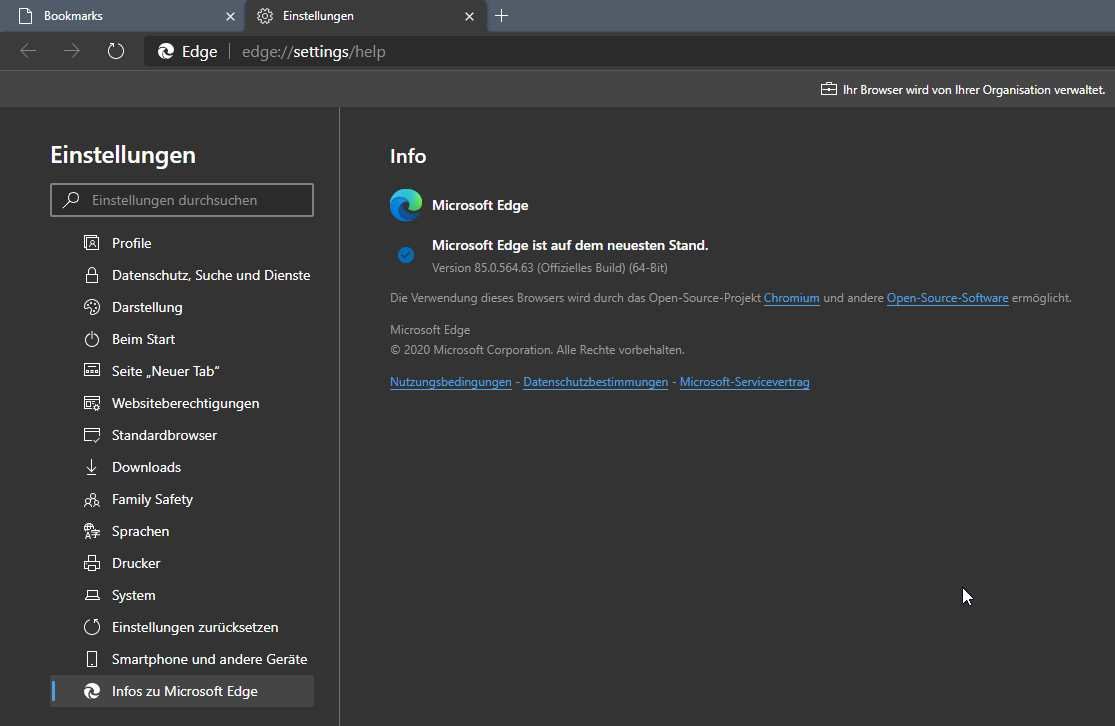Open Datenschutzbestimmungen link
This screenshot has width=1115, height=726.
pos(595,382)
